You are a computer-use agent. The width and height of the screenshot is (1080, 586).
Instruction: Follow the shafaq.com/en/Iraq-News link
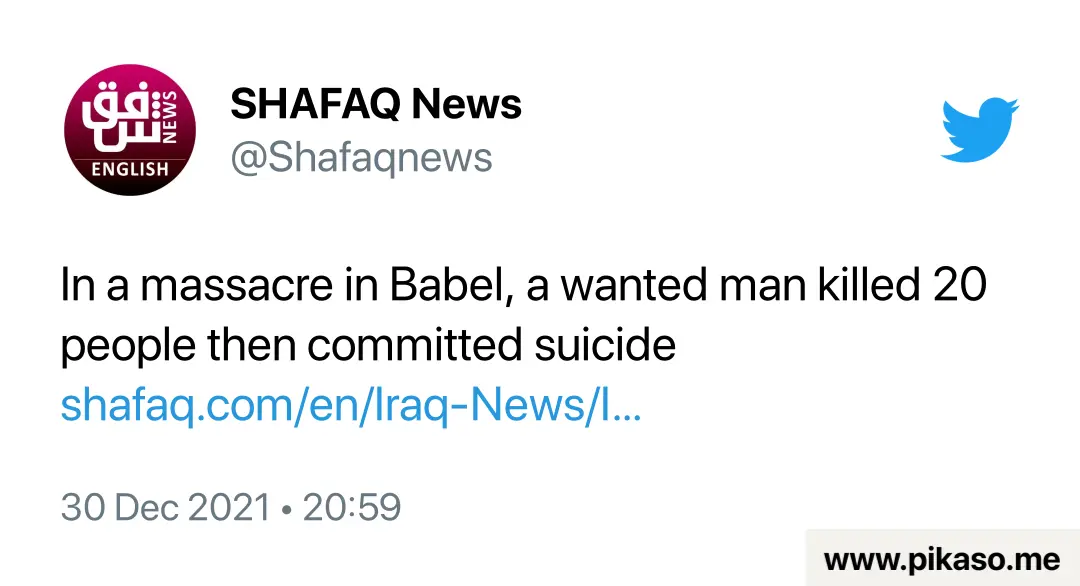[351, 404]
